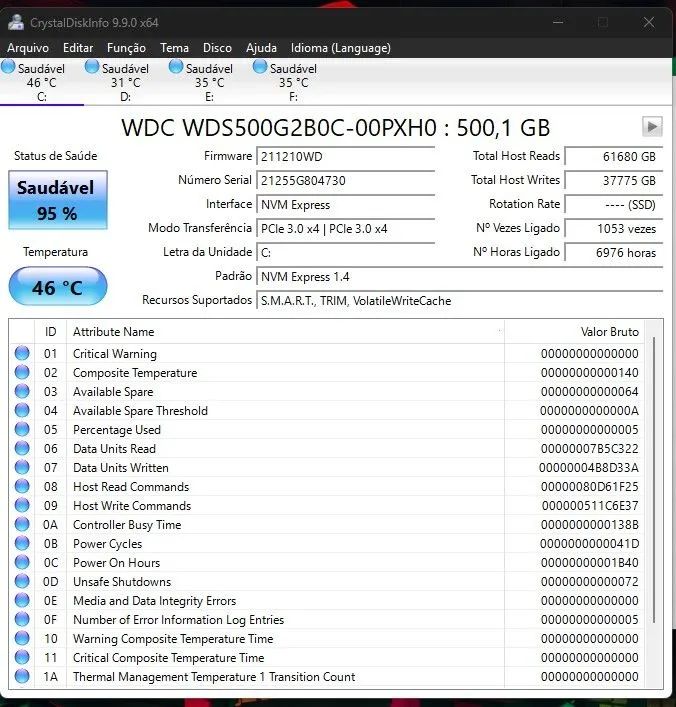Click the Available Spare Threshold status orb

[x=22, y=410]
